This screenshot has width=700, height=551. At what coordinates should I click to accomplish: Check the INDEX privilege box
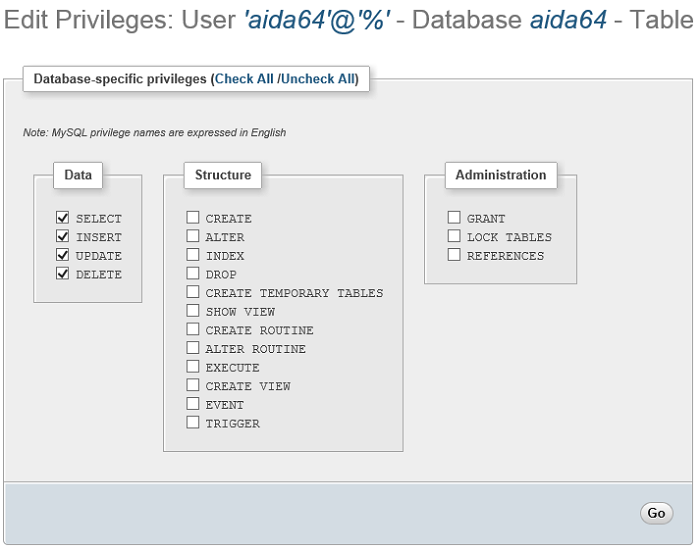pos(193,255)
